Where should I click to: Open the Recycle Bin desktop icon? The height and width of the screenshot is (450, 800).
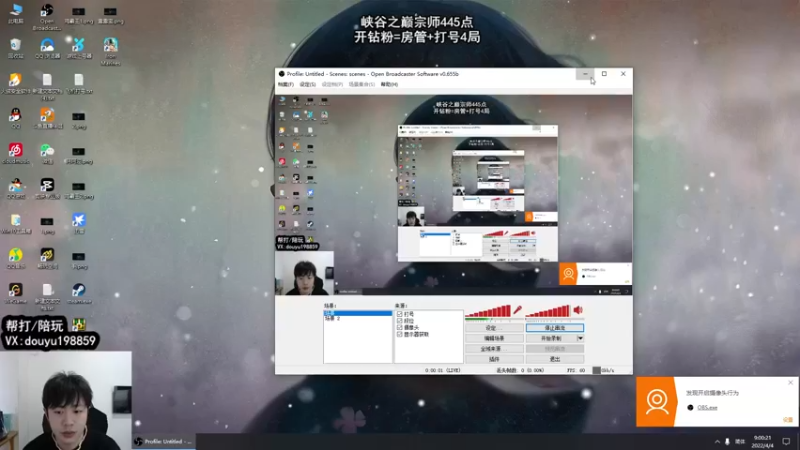15,48
